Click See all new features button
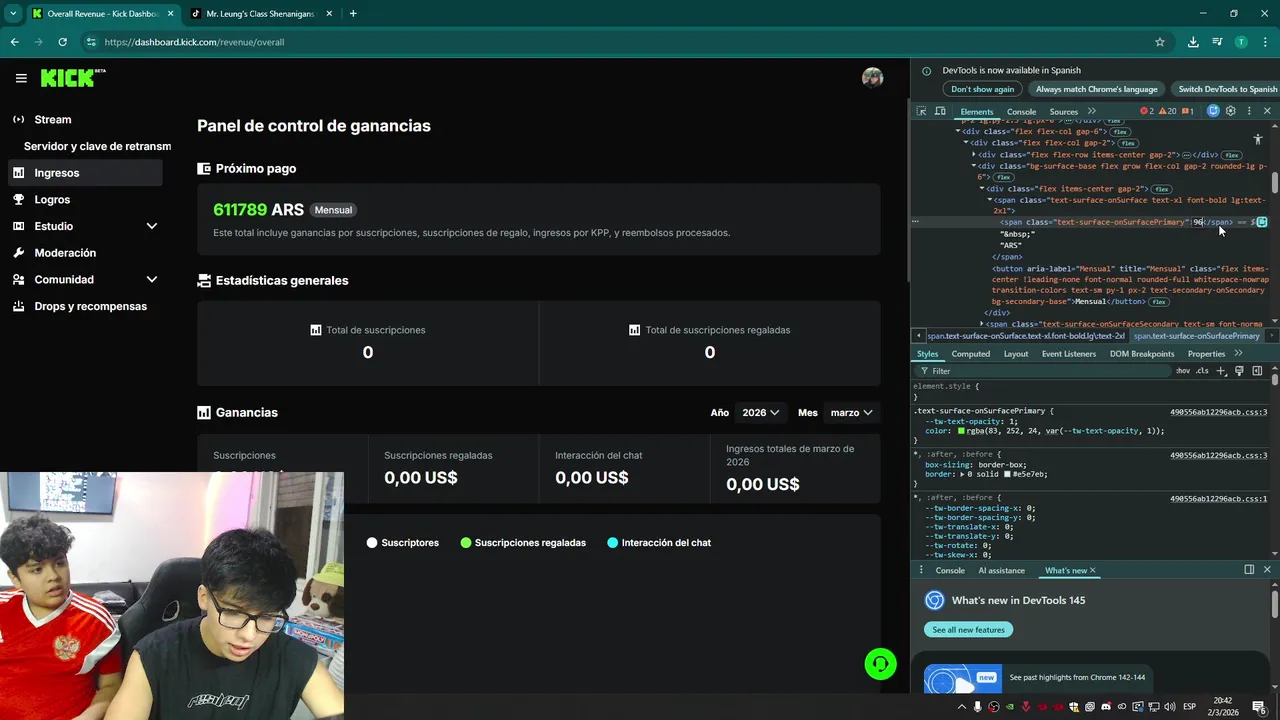The height and width of the screenshot is (720, 1280). pos(968,630)
